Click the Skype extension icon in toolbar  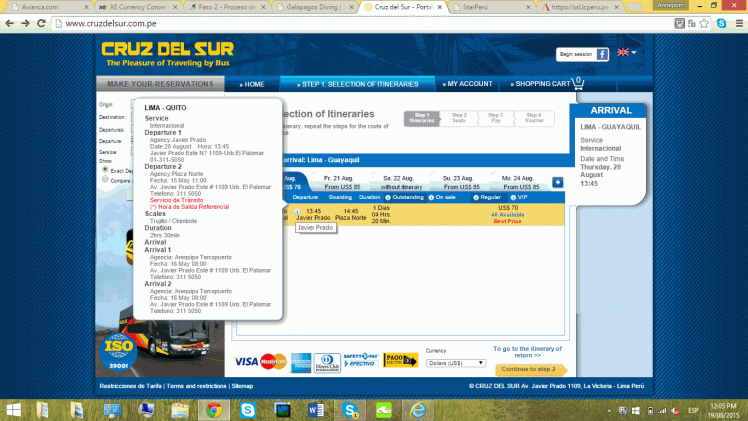click(x=722, y=23)
